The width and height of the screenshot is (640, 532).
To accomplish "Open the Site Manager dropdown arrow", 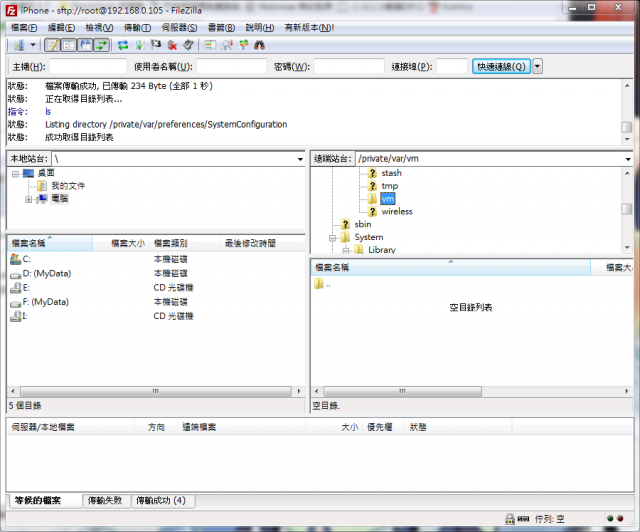I will coord(33,45).
